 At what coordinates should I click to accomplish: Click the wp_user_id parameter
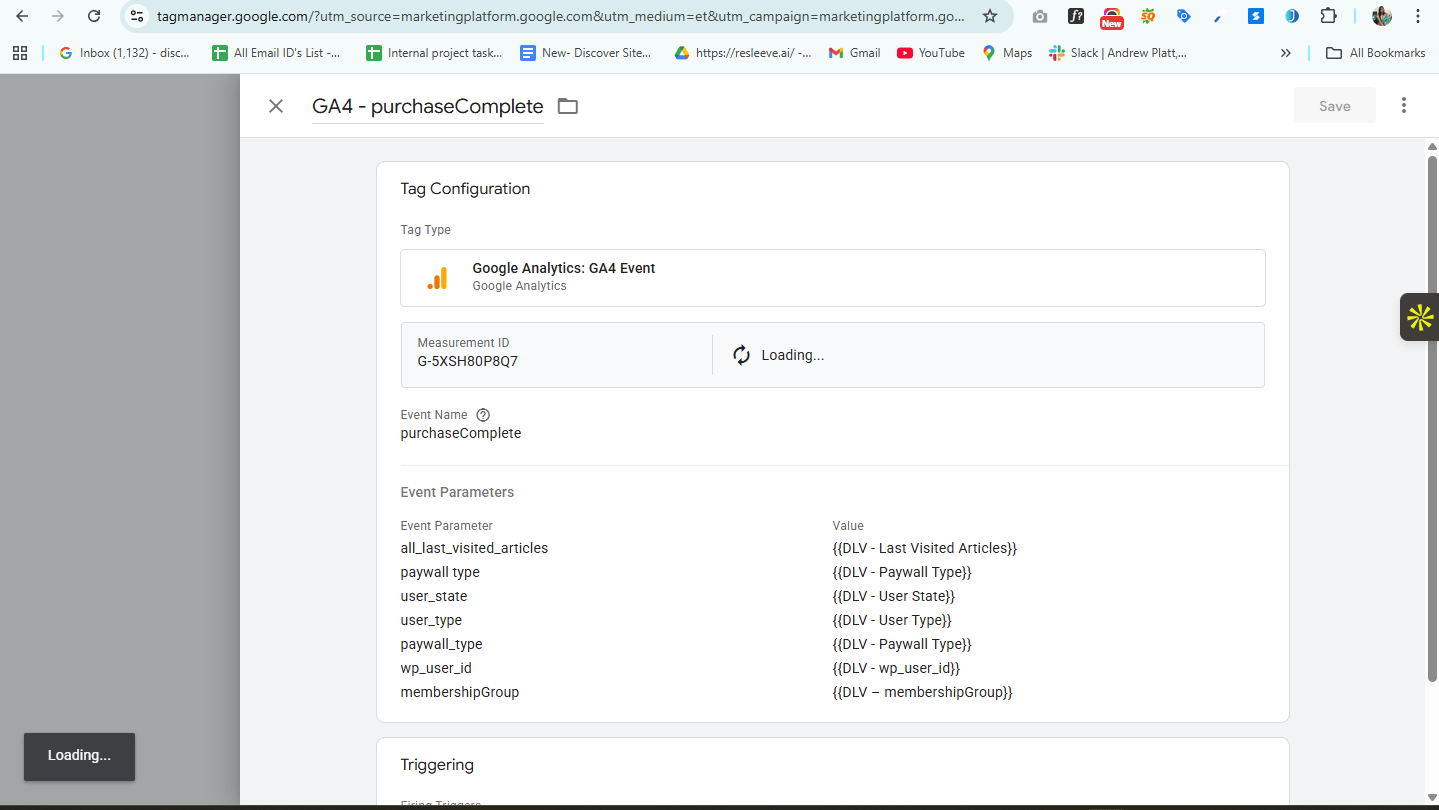(x=435, y=668)
